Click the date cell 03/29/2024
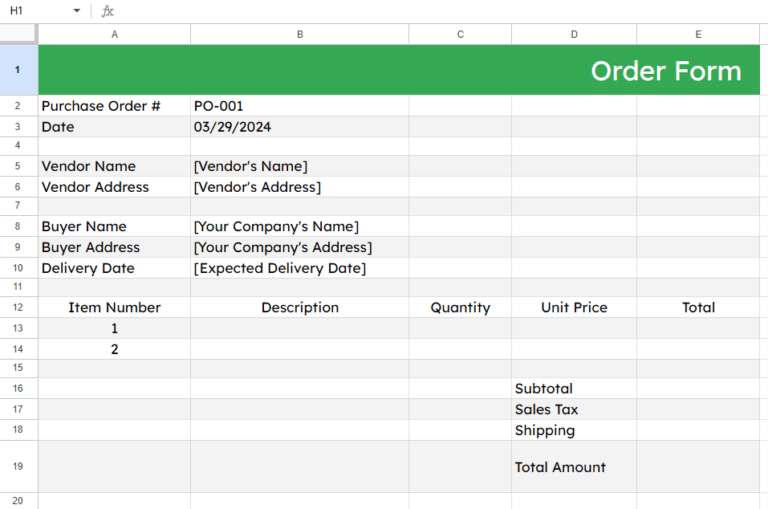The image size is (768, 509). pos(299,127)
